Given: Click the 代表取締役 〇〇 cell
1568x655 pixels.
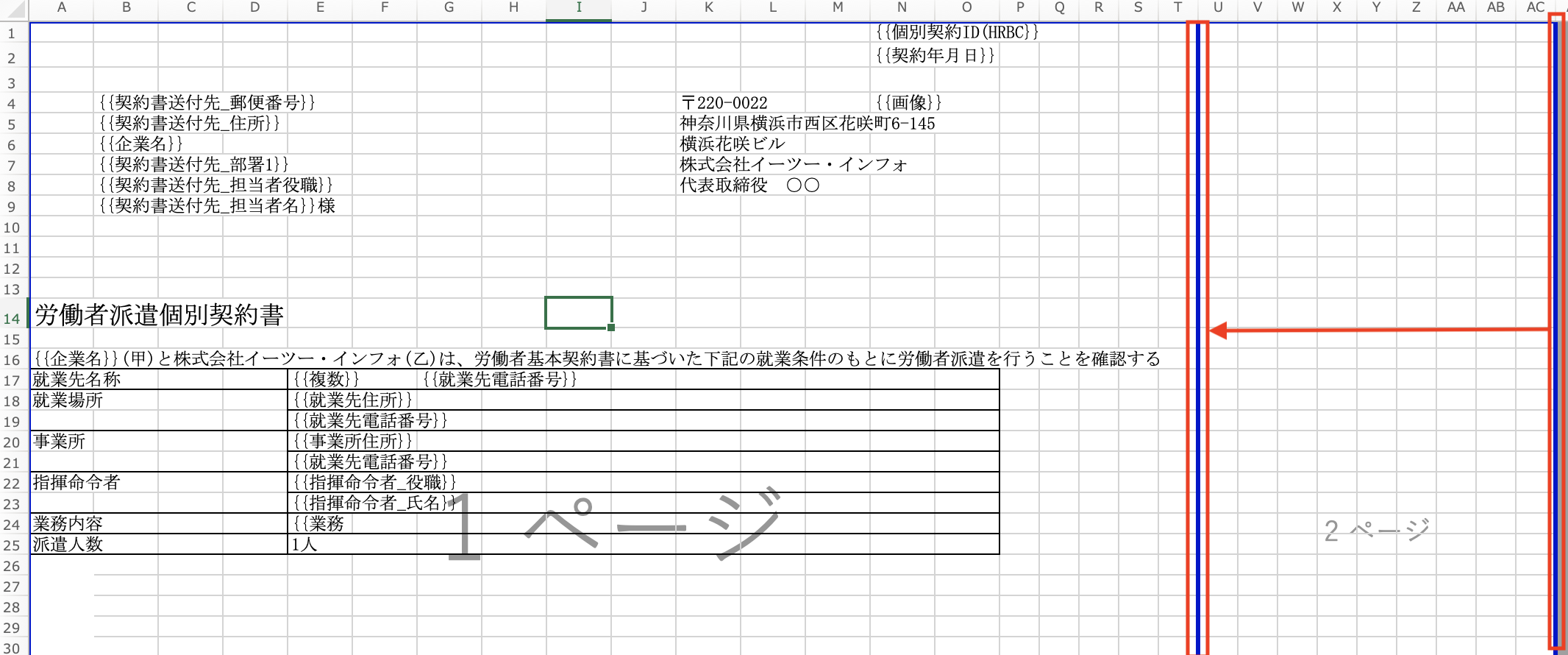Looking at the screenshot, I should coord(749,185).
